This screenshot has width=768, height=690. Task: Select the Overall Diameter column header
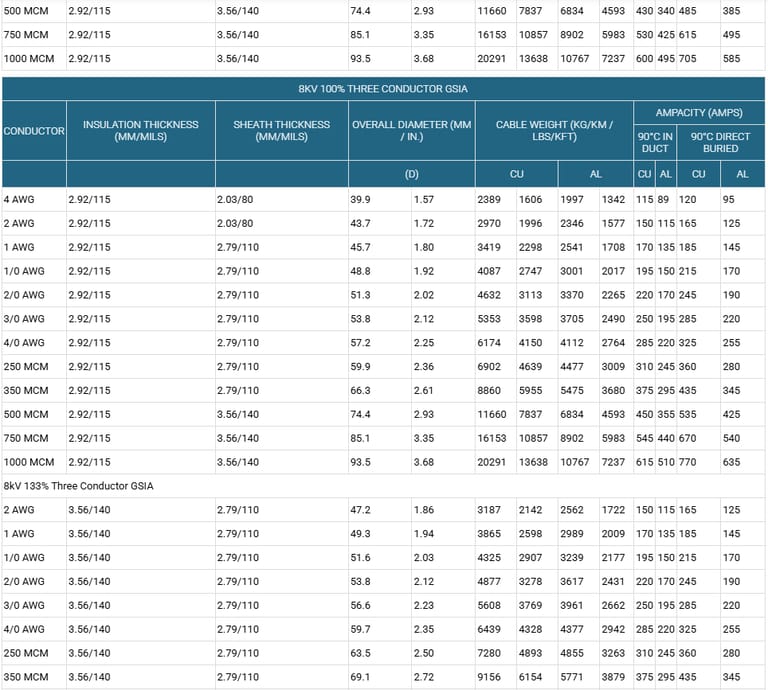point(411,131)
